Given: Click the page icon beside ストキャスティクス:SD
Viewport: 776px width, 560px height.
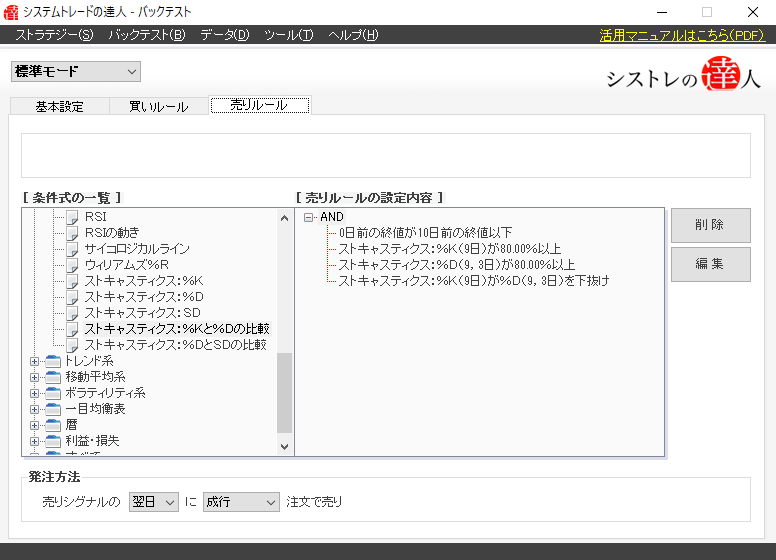Looking at the screenshot, I should point(72,313).
